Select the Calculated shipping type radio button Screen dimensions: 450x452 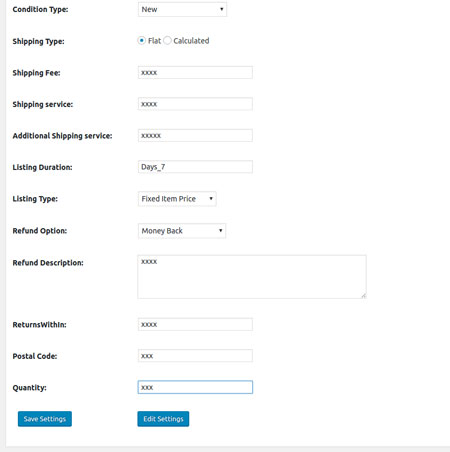coord(167,41)
